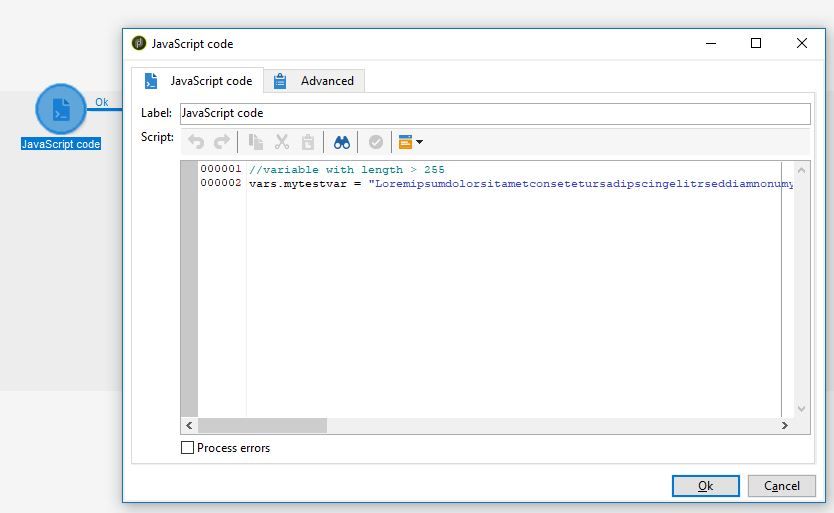Screen dimensions: 834x513
Task: Click the horizontal scrollbar thumb in the editor
Action: click(263, 426)
